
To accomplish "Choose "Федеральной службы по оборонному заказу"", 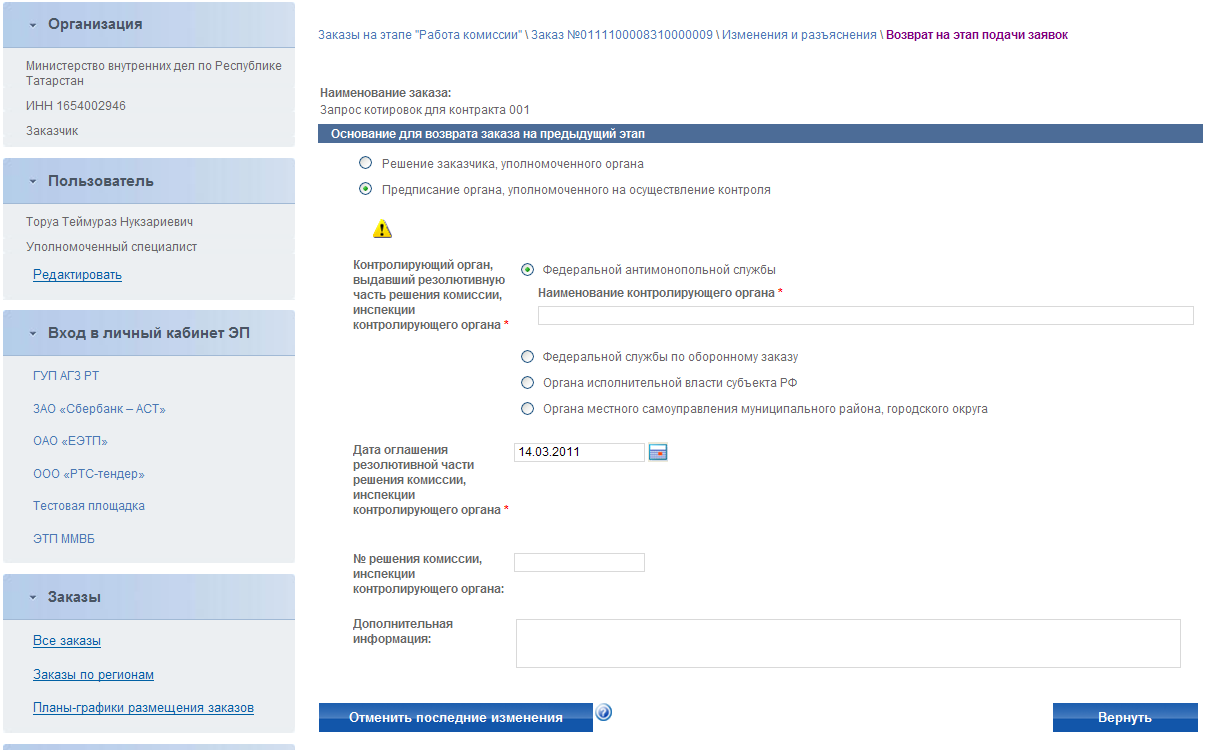I will point(527,356).
